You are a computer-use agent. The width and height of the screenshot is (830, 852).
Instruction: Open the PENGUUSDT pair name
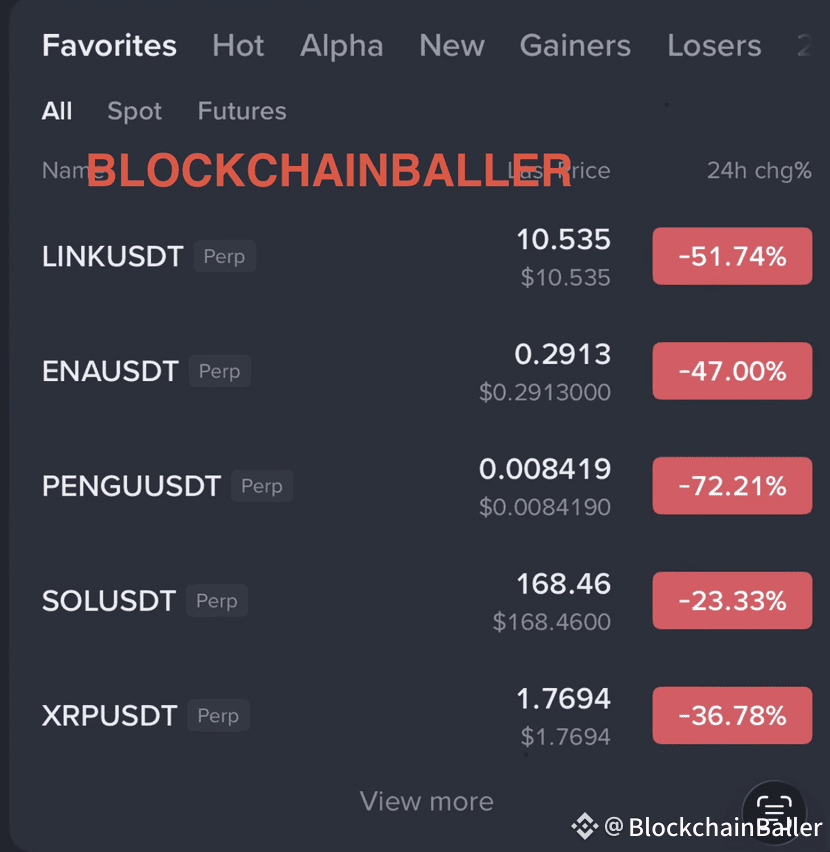coord(131,487)
